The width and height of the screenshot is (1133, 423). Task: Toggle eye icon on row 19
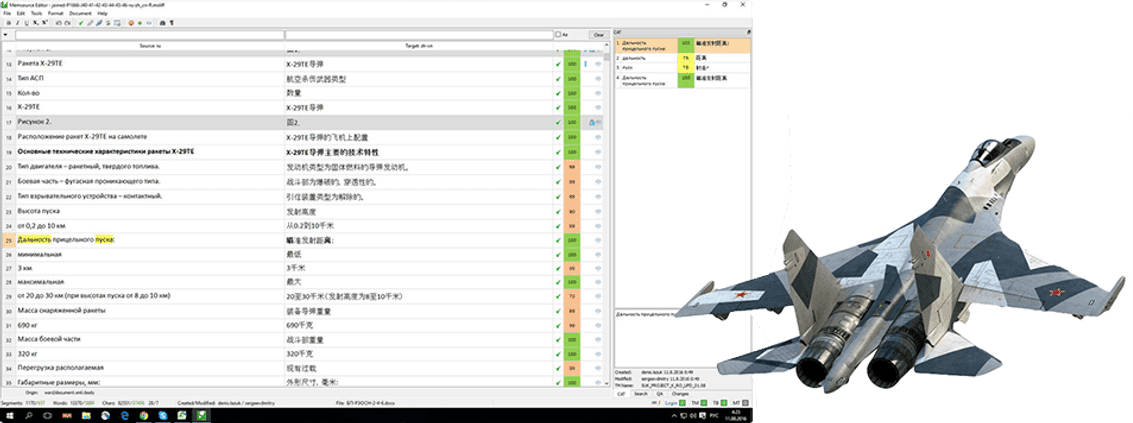(598, 152)
